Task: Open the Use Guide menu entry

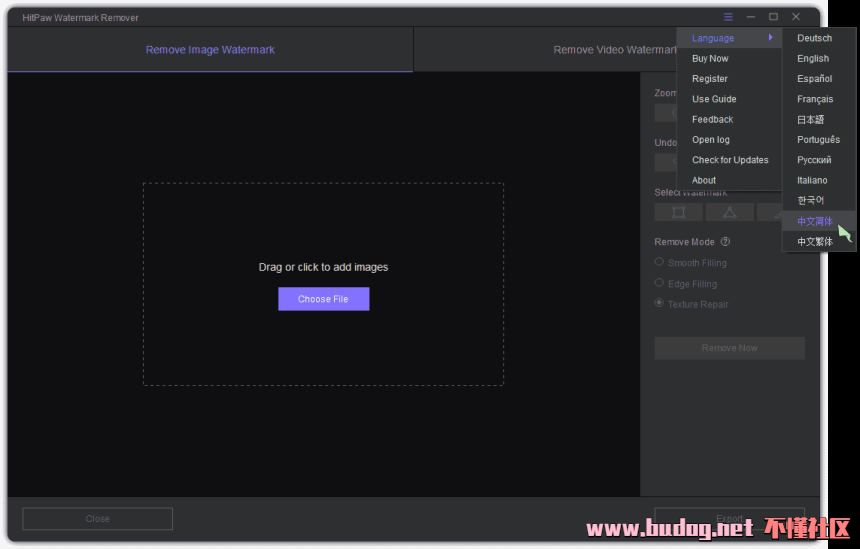Action: tap(714, 99)
